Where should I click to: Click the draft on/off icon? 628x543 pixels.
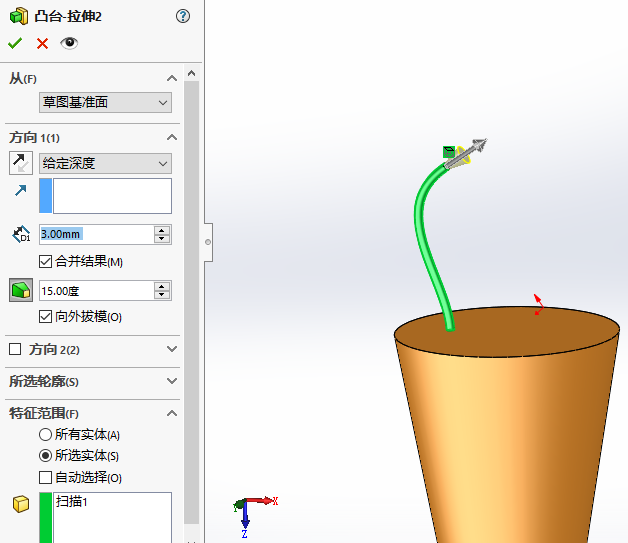point(21,290)
